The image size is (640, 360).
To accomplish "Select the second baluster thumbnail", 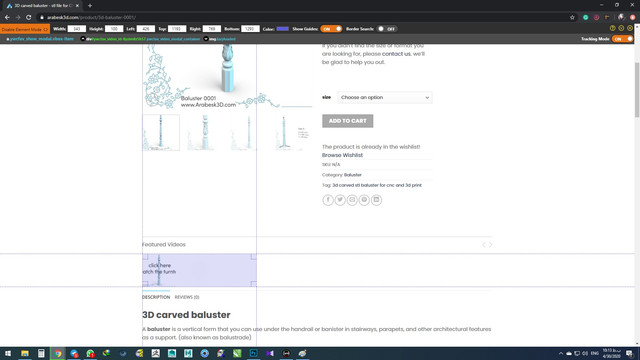I will pos(205,132).
